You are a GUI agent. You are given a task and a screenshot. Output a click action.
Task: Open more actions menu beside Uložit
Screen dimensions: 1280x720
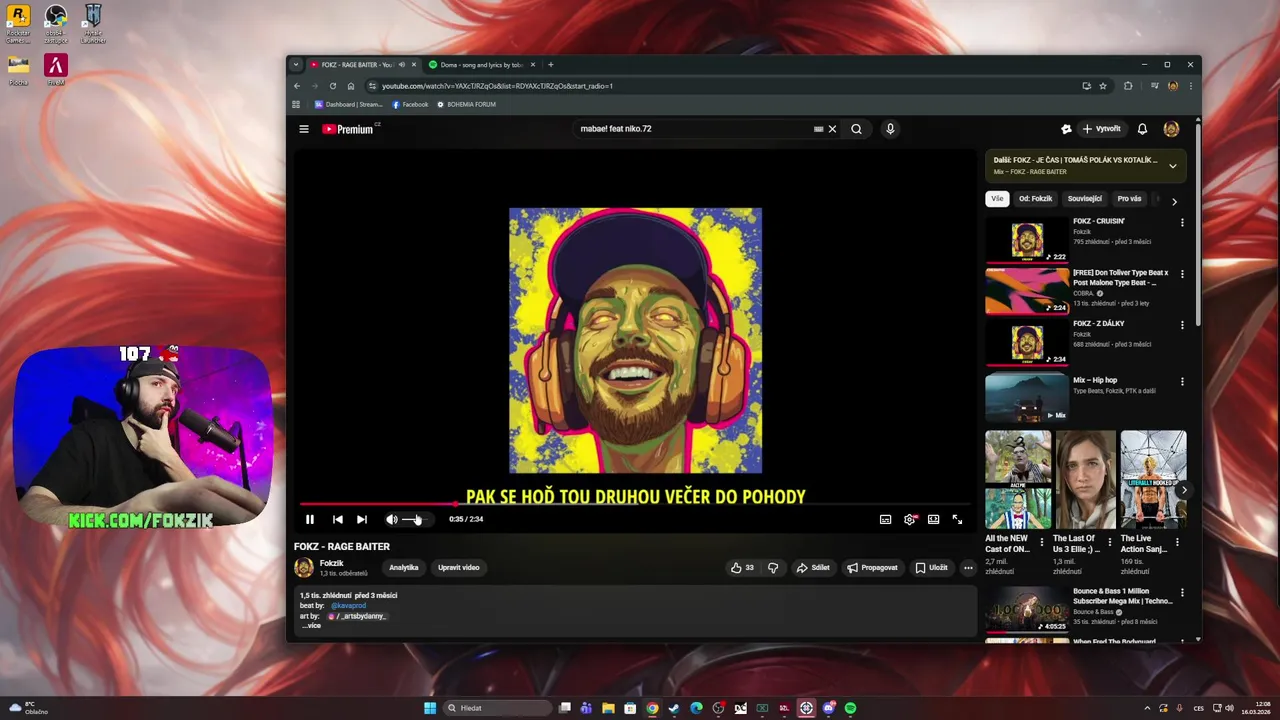968,567
